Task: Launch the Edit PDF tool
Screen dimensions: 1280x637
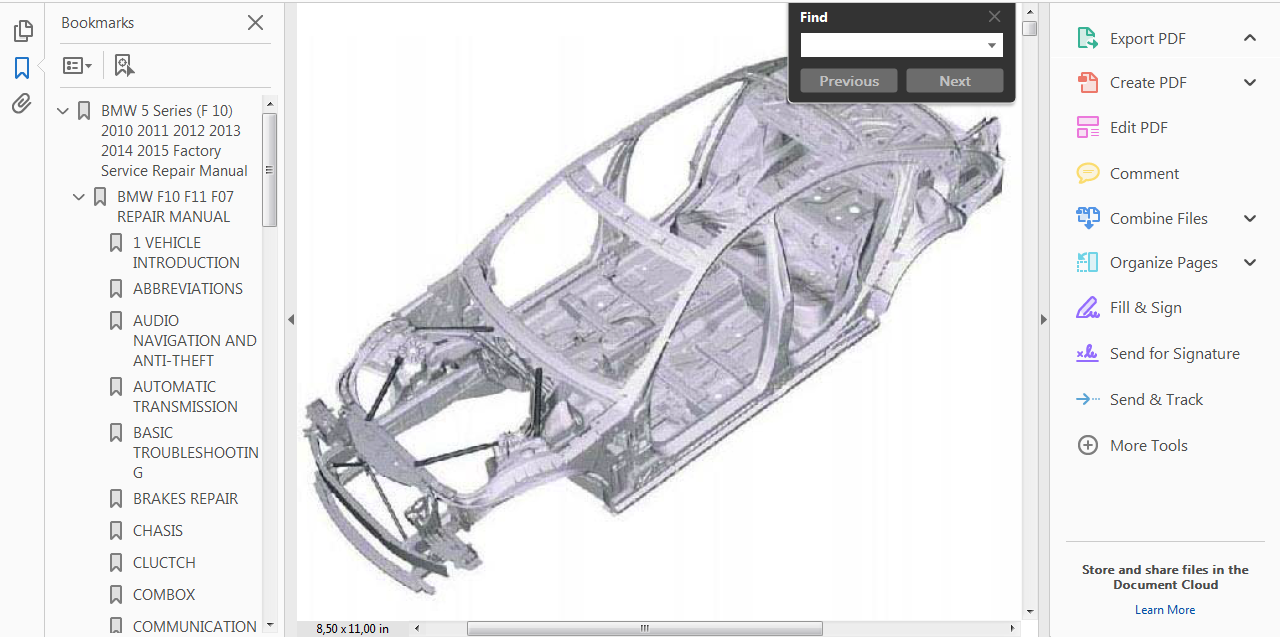Action: (1138, 127)
